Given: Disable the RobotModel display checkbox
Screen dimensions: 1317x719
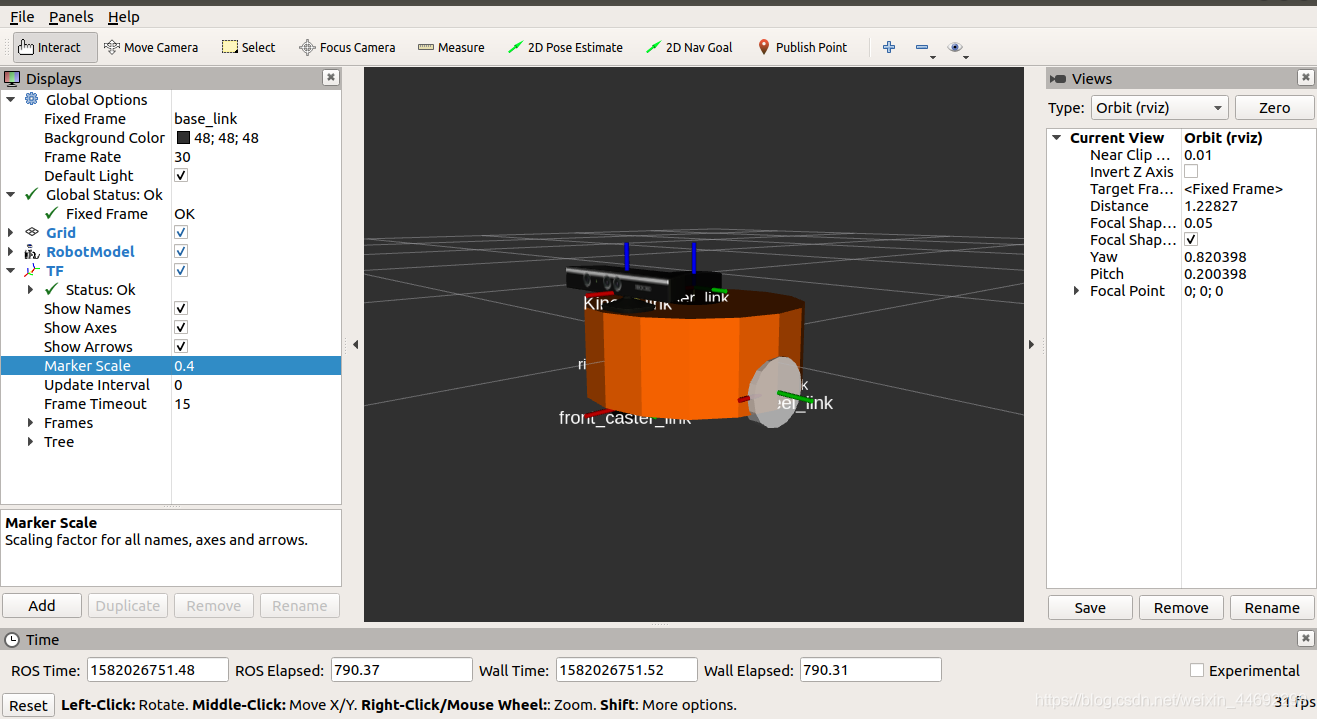Looking at the screenshot, I should 181,251.
